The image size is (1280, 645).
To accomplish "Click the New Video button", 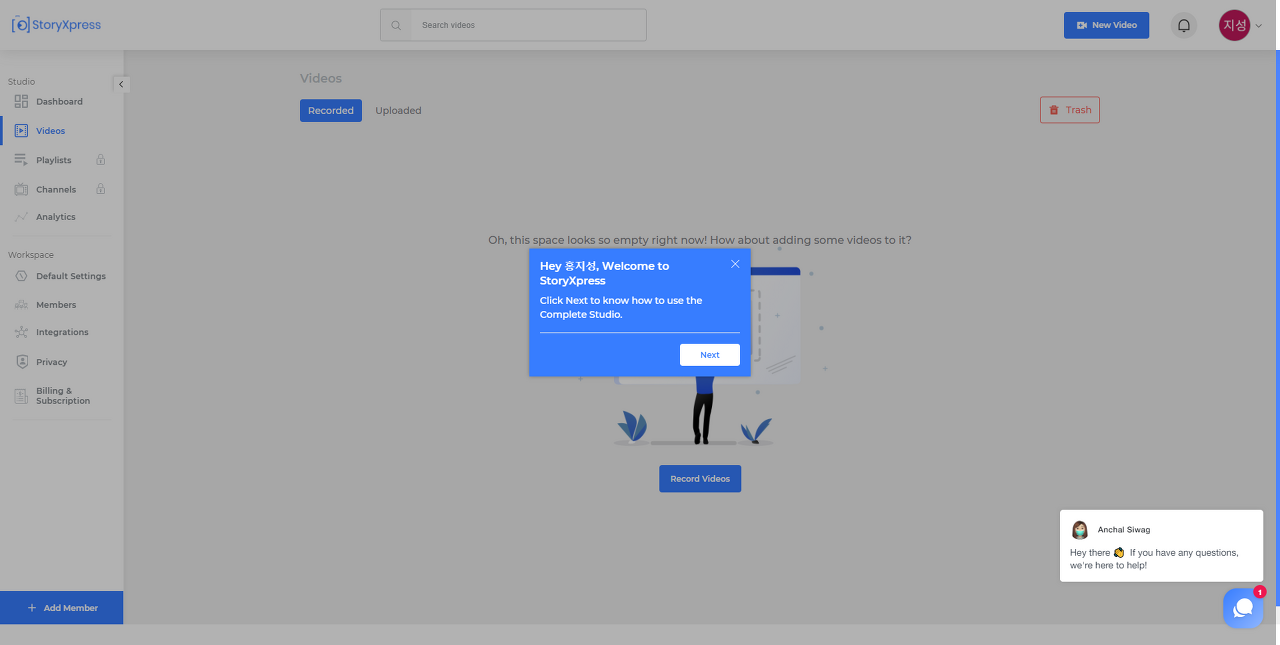I will coord(1106,25).
